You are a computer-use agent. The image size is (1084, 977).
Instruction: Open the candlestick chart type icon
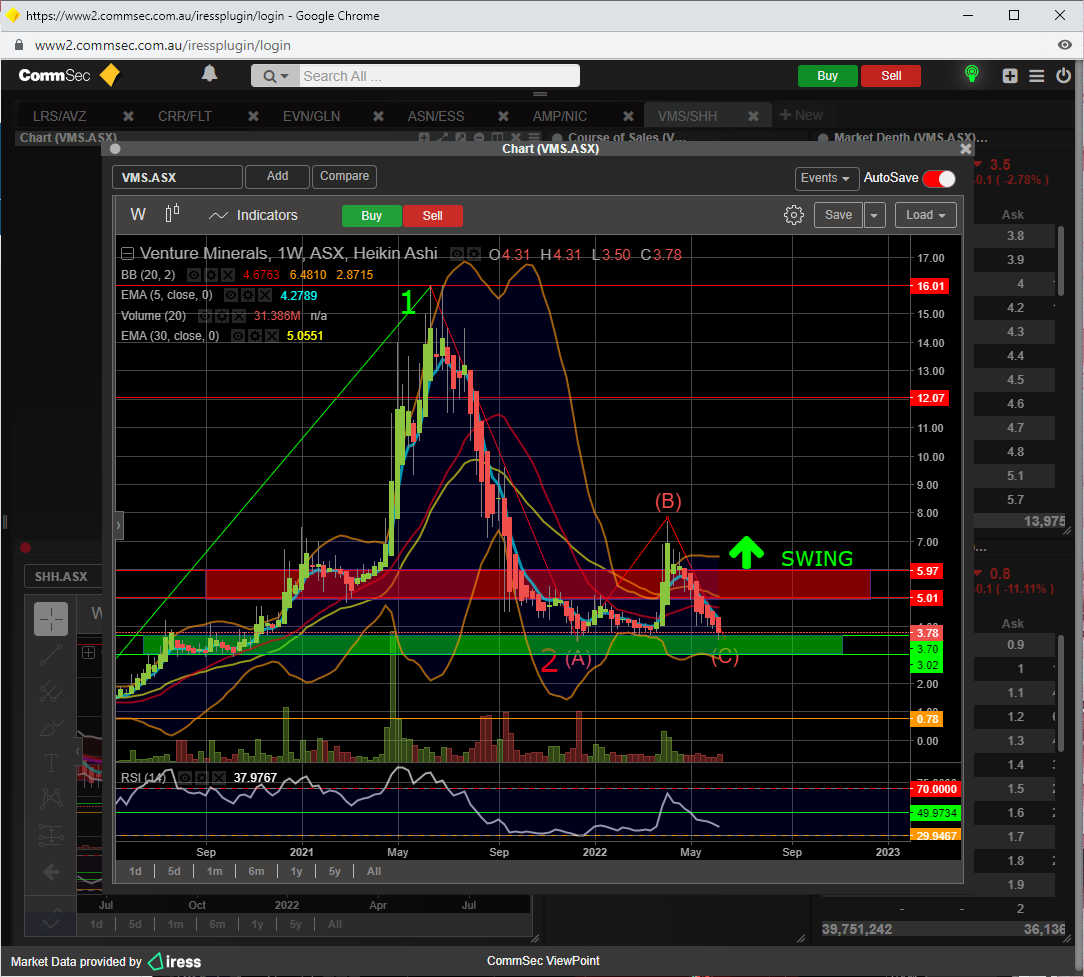[x=172, y=214]
